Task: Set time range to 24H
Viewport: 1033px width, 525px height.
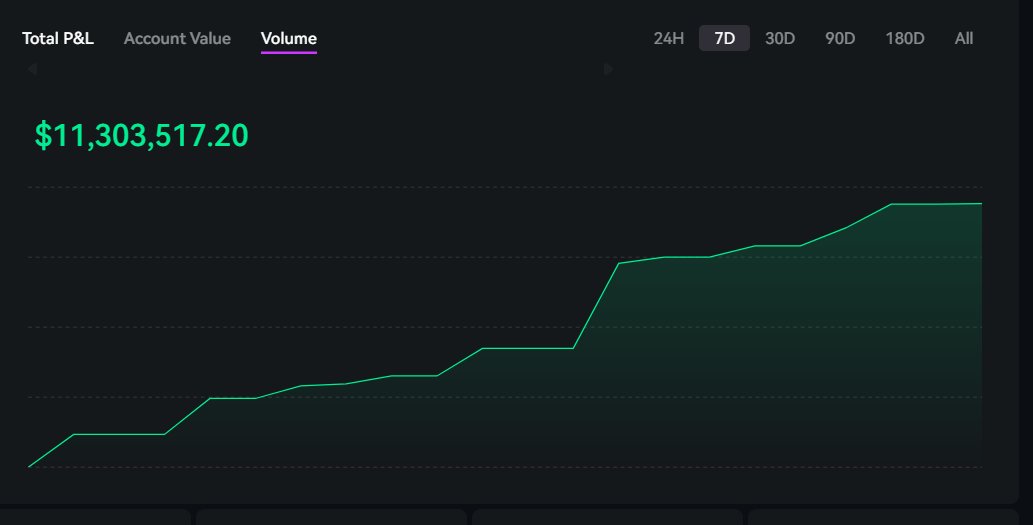Action: point(669,38)
